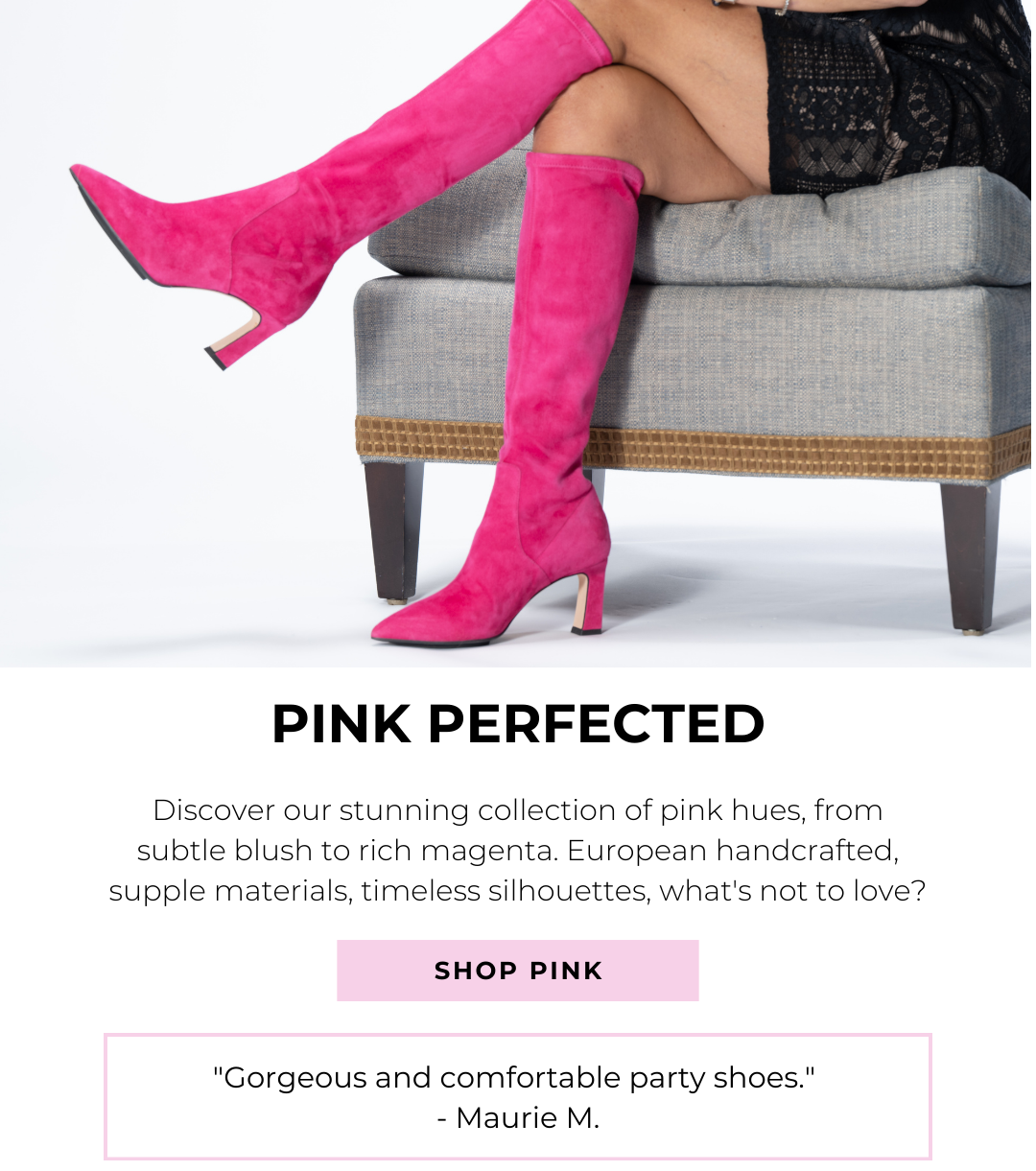Click the "Gorgeous and comfortable party shoes" quote
1036x1171 pixels.
[x=514, y=1077]
